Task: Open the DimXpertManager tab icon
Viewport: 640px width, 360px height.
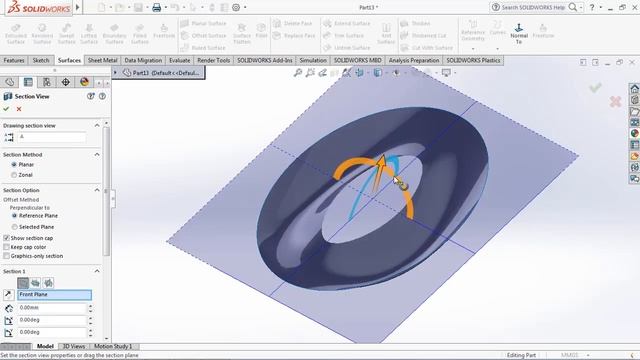Action: pyautogui.click(x=65, y=82)
